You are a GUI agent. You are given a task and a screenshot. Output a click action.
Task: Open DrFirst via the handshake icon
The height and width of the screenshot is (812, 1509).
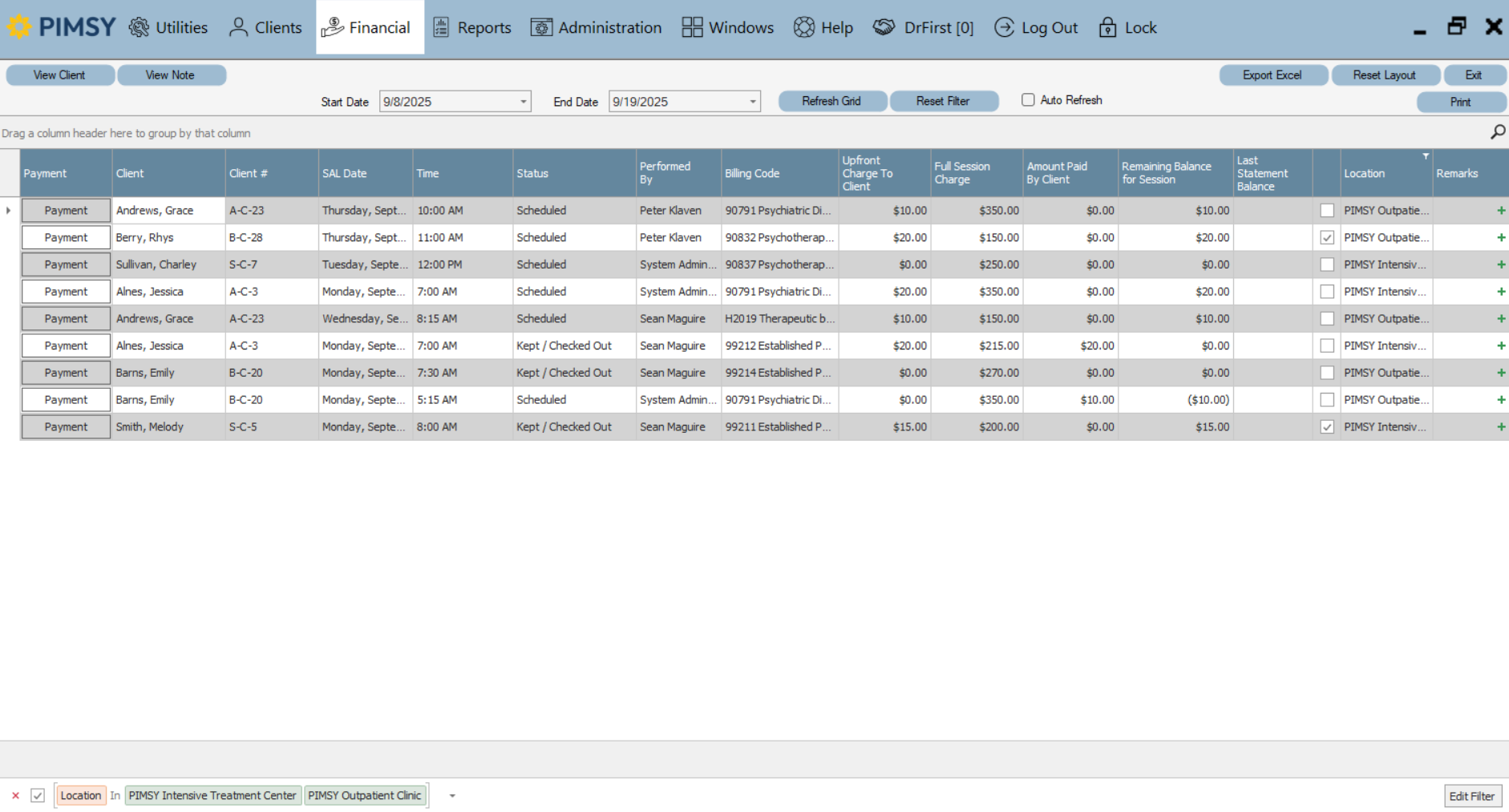pyautogui.click(x=884, y=26)
